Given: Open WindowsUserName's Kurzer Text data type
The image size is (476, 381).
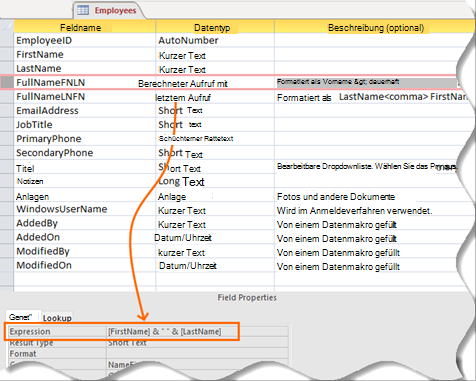Looking at the screenshot, I should [x=215, y=210].
